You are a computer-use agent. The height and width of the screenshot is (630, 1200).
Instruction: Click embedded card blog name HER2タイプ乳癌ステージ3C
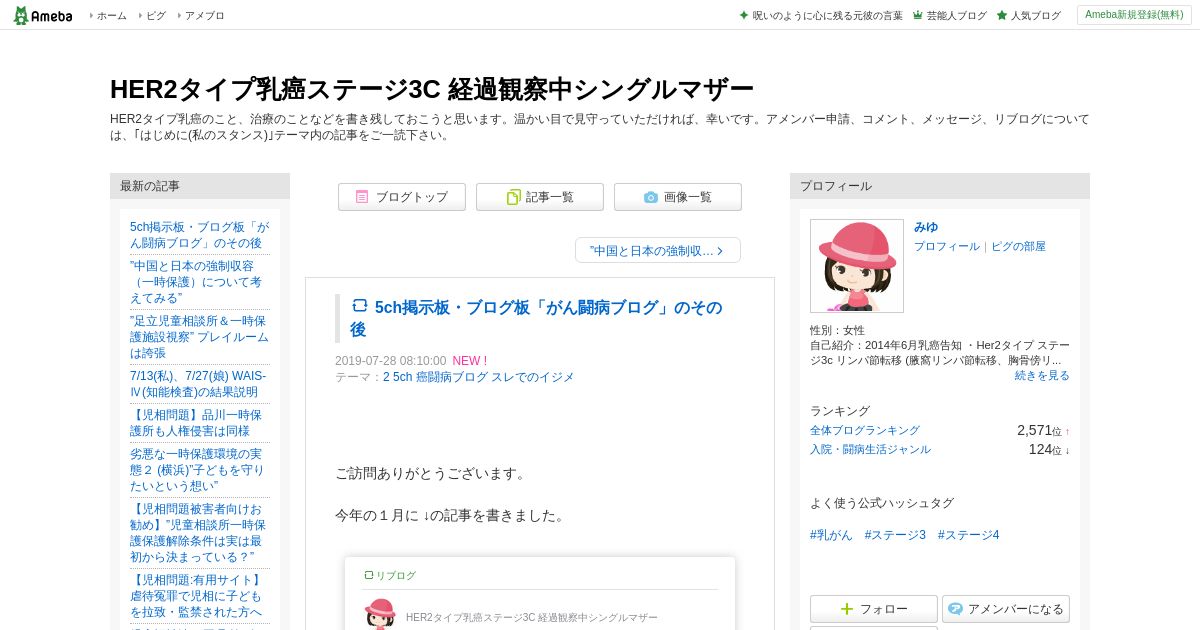click(532, 618)
